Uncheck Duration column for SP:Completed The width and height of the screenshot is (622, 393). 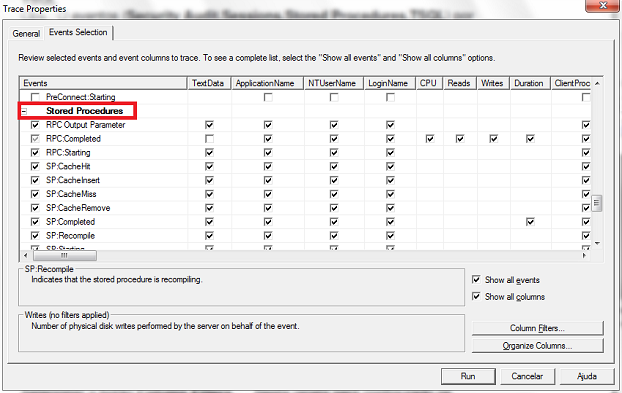tap(530, 222)
